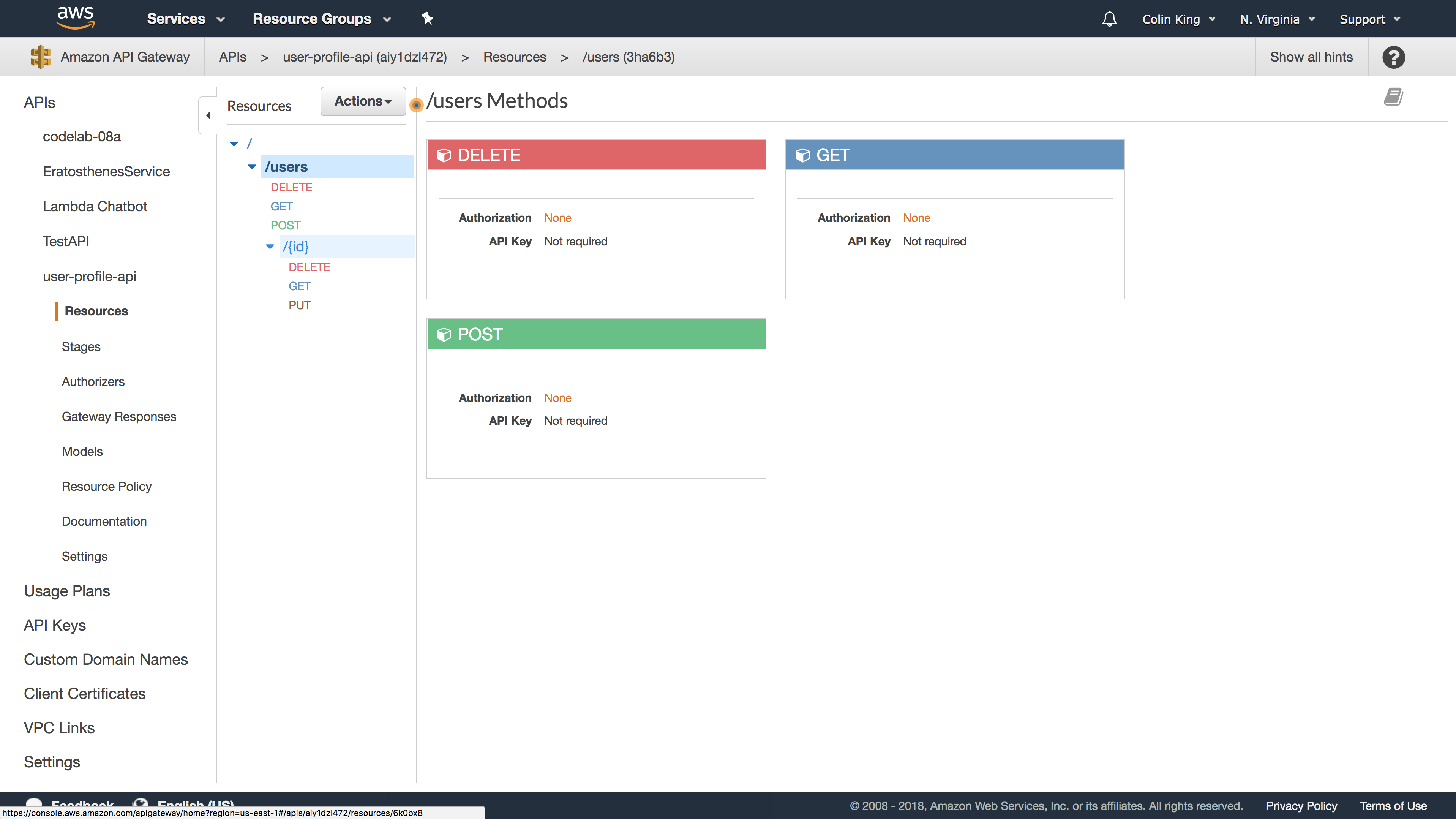Viewport: 1456px width, 819px height.
Task: Click the Amazon API Gateway service icon
Action: [x=41, y=57]
